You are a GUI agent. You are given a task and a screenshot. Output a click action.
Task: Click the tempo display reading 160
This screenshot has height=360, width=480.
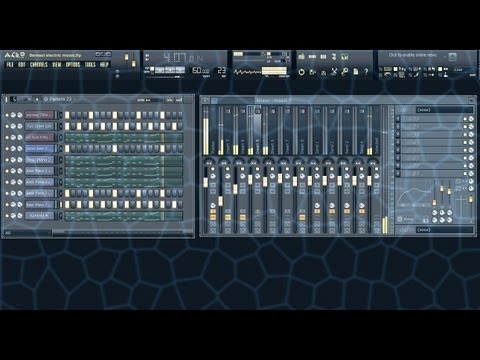pos(200,70)
